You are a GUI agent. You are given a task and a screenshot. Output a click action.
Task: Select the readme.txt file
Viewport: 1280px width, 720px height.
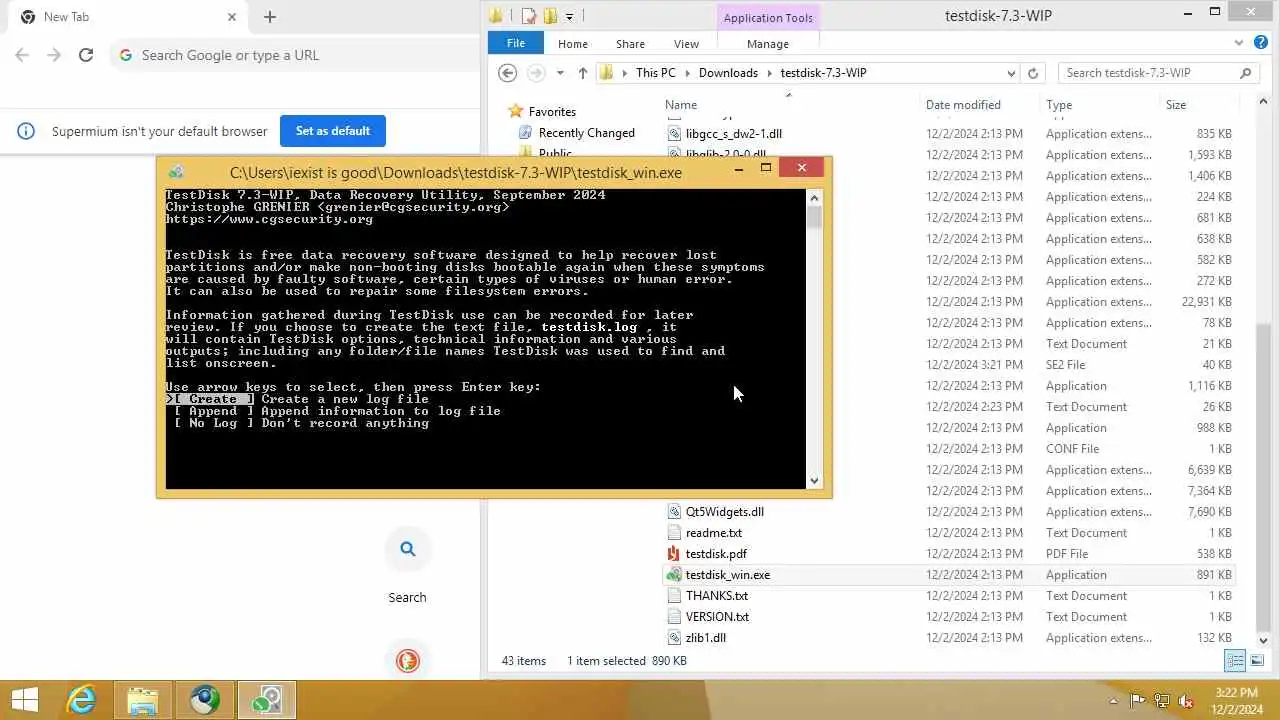(714, 533)
